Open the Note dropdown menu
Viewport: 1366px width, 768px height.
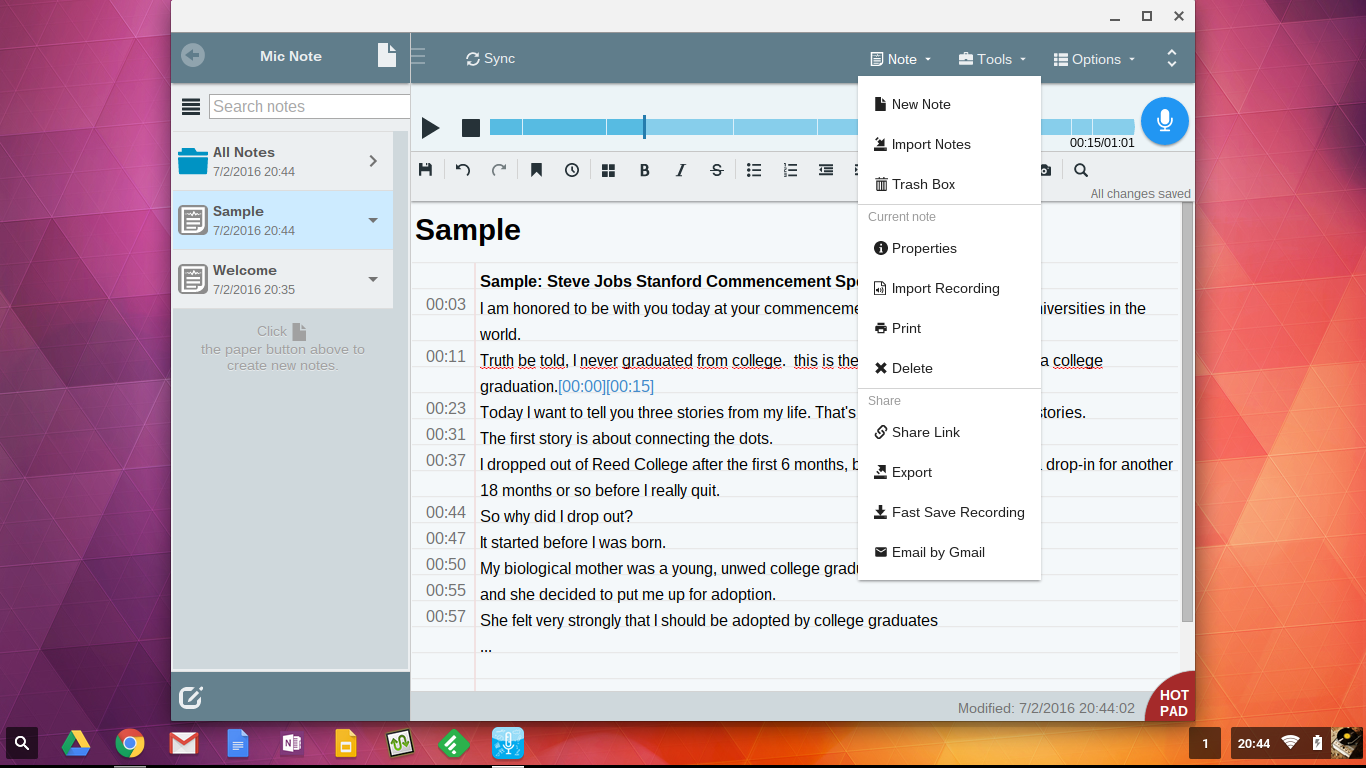tap(901, 59)
